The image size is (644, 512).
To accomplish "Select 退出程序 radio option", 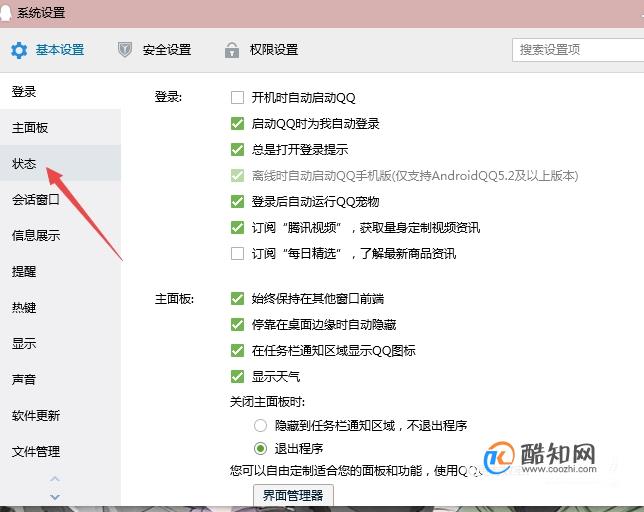I will (260, 448).
